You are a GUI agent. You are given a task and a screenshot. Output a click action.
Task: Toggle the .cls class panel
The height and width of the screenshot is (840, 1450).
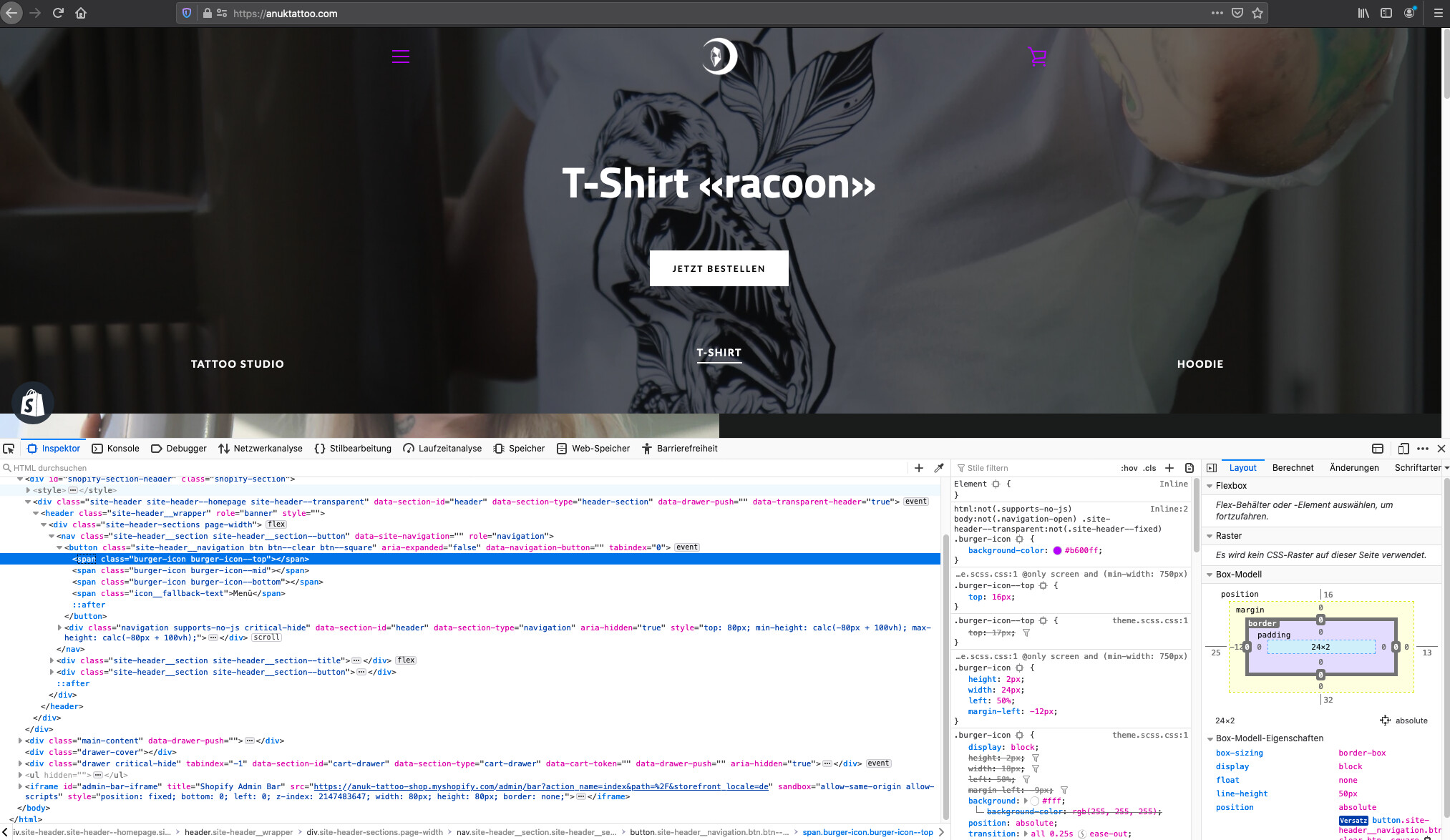[1149, 468]
